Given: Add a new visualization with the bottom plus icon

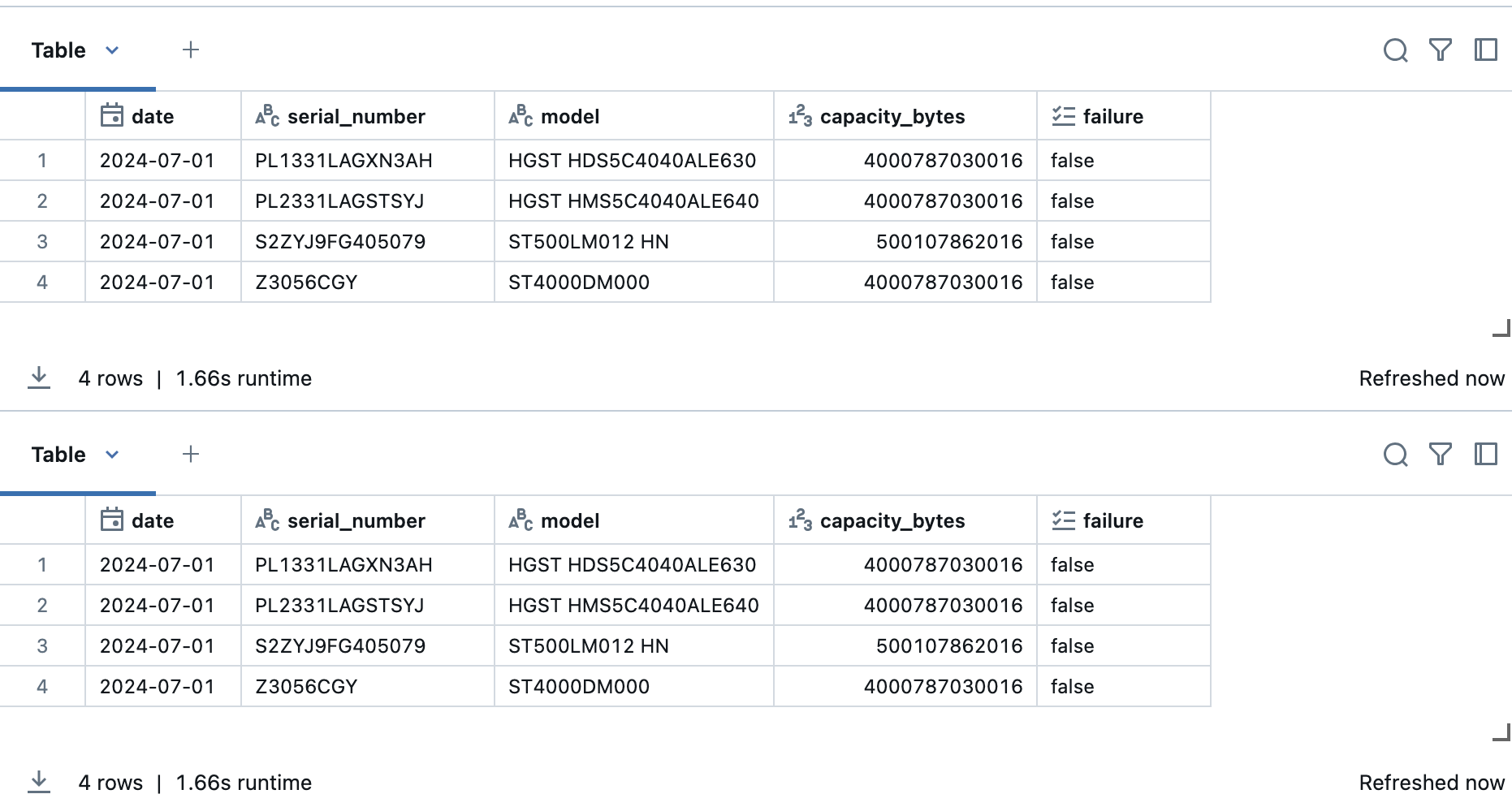Looking at the screenshot, I should [191, 455].
